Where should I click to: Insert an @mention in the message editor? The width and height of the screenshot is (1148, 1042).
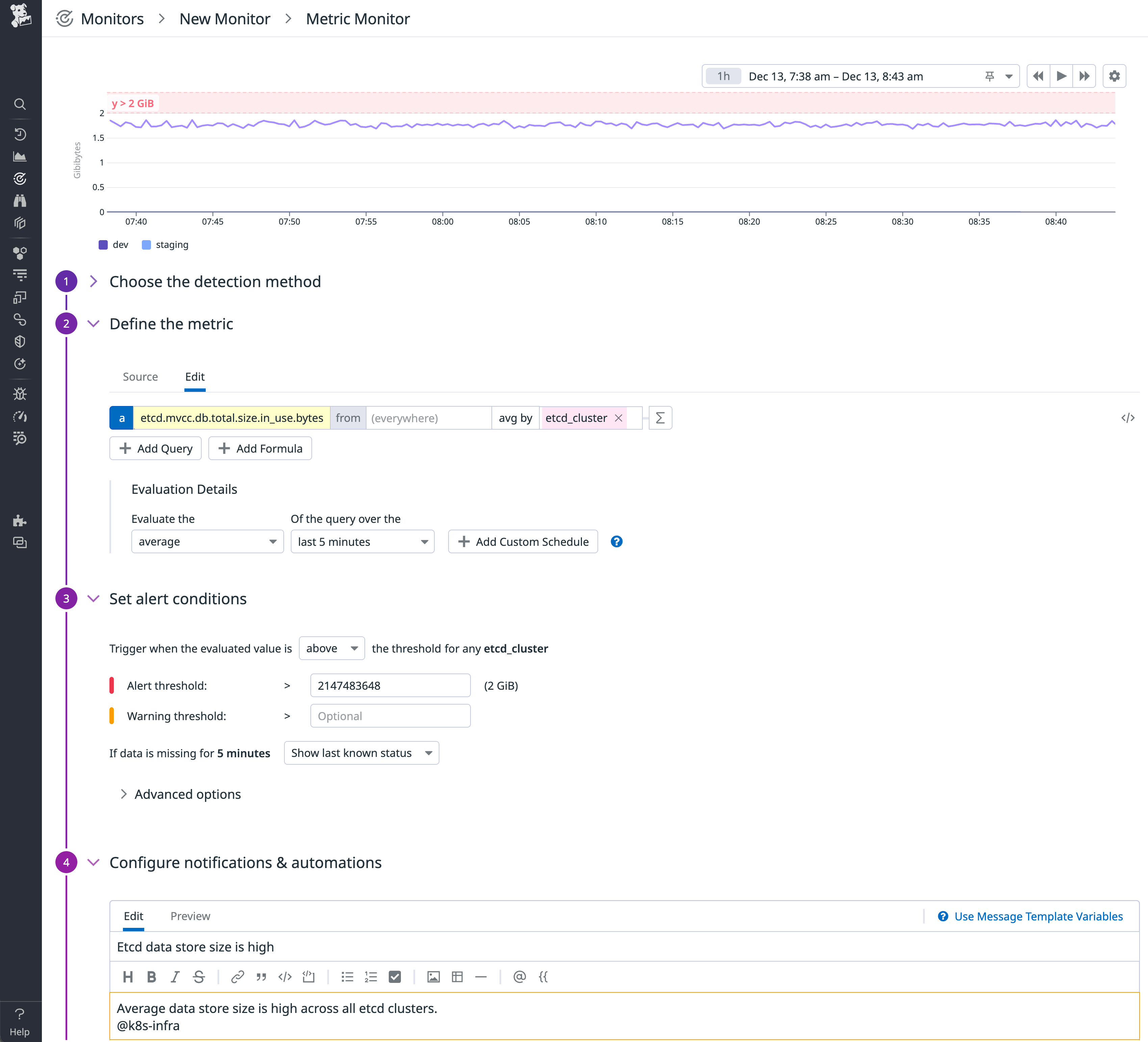pyautogui.click(x=519, y=976)
